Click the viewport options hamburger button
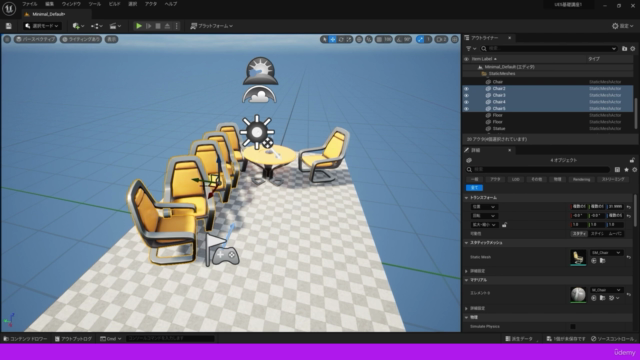Image resolution: width=640 pixels, height=360 pixels. 7,39
